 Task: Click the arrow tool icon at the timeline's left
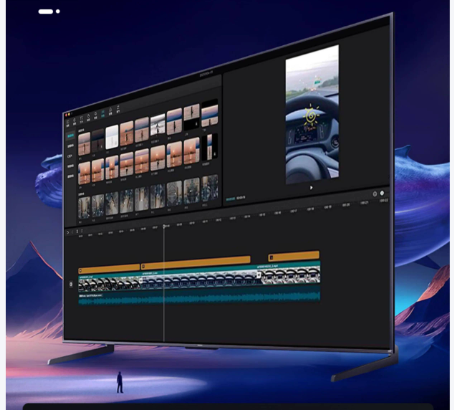click(x=68, y=232)
